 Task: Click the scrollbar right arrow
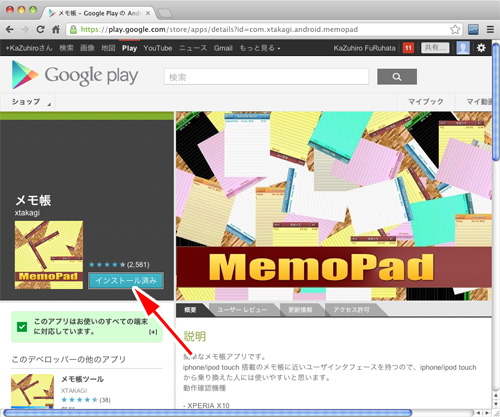click(487, 413)
